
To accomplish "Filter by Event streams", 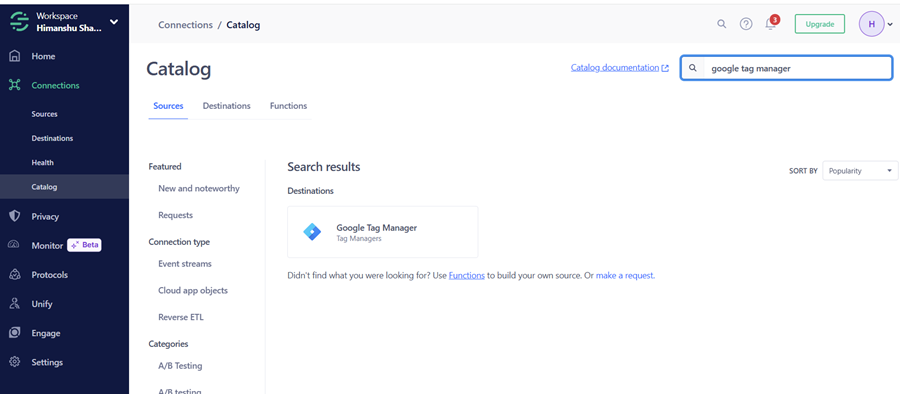I will pyautogui.click(x=185, y=264).
